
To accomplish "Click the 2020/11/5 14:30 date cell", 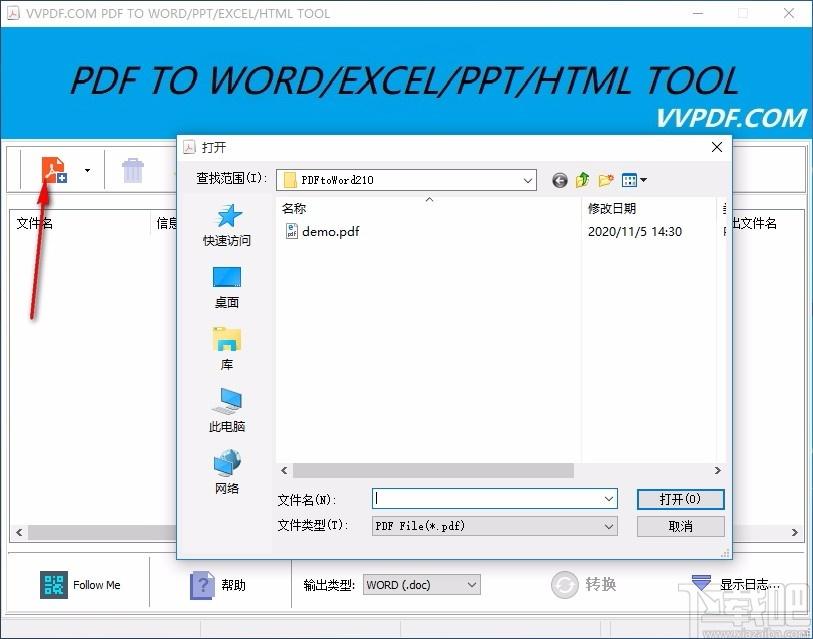I will [x=635, y=232].
